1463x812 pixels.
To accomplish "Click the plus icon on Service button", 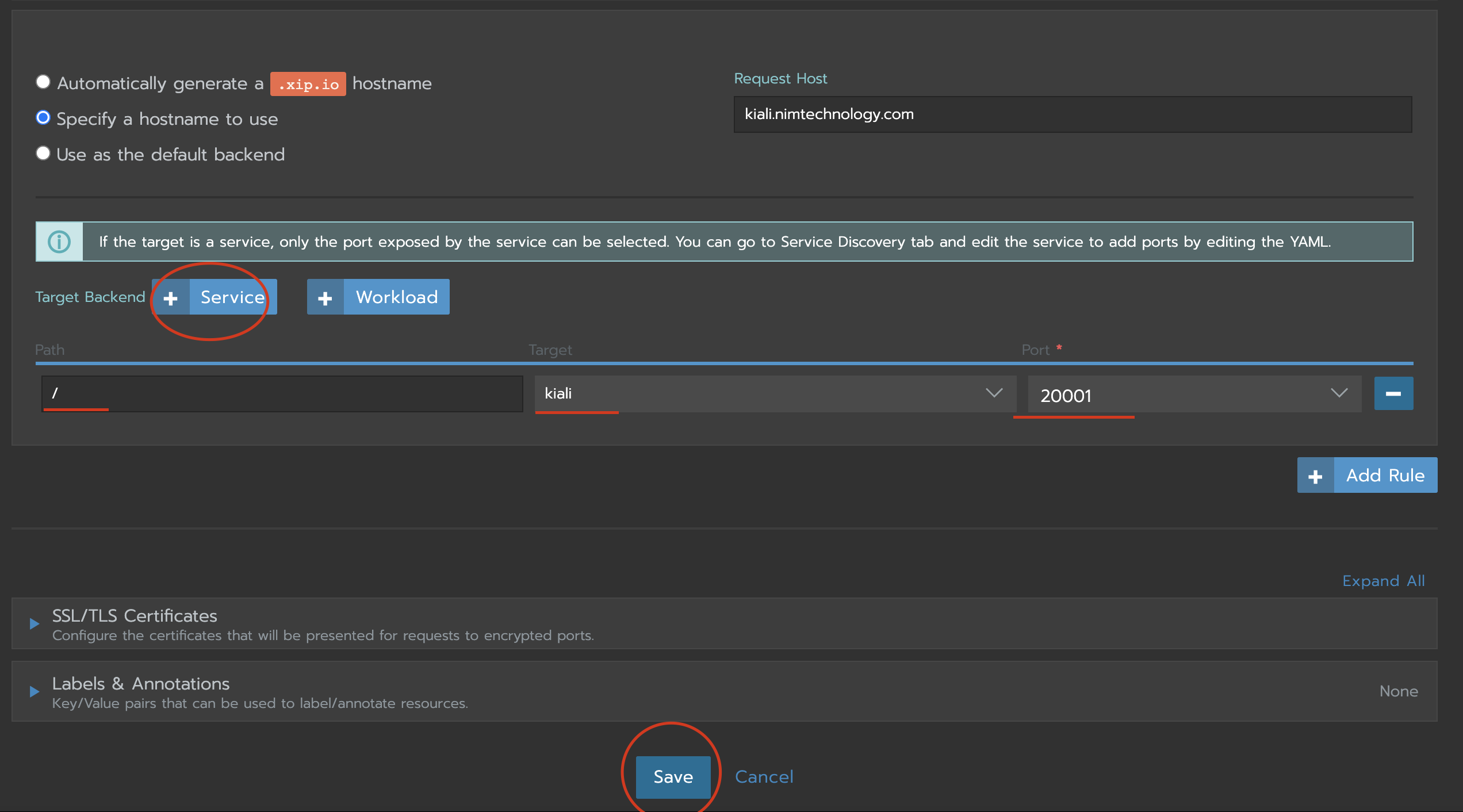I will click(171, 298).
